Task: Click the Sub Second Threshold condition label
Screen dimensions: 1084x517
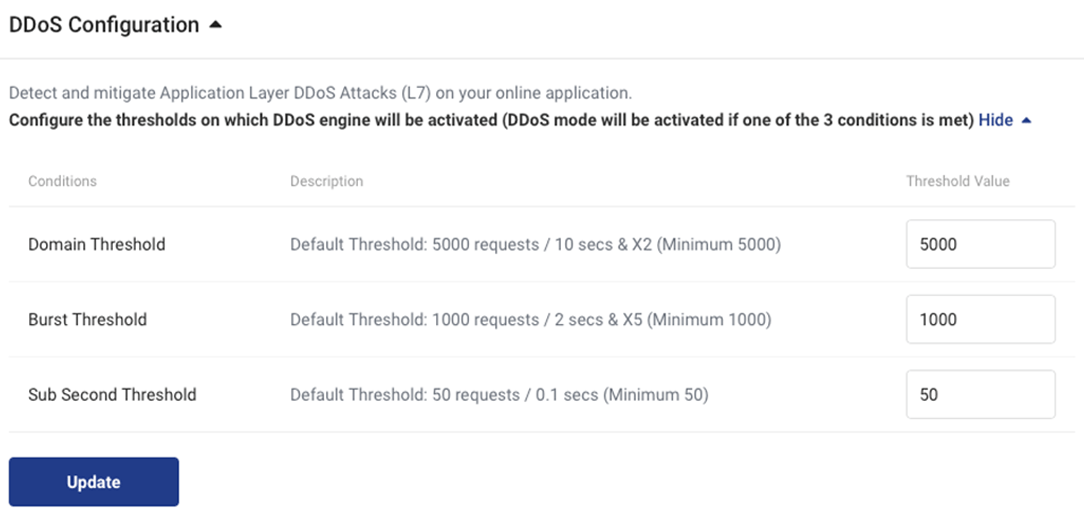Action: [x=112, y=395]
